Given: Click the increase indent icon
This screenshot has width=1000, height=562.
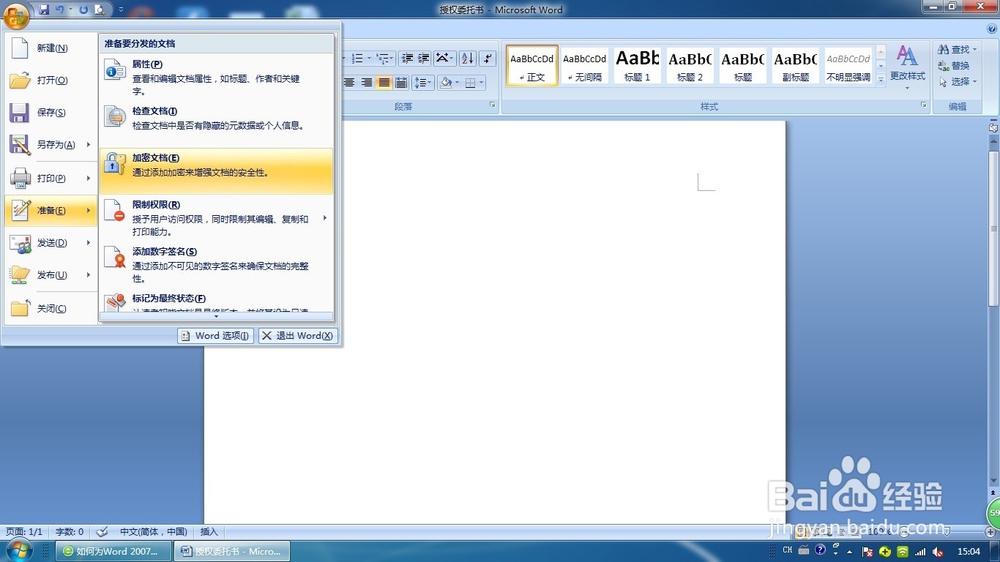Looking at the screenshot, I should tap(423, 59).
